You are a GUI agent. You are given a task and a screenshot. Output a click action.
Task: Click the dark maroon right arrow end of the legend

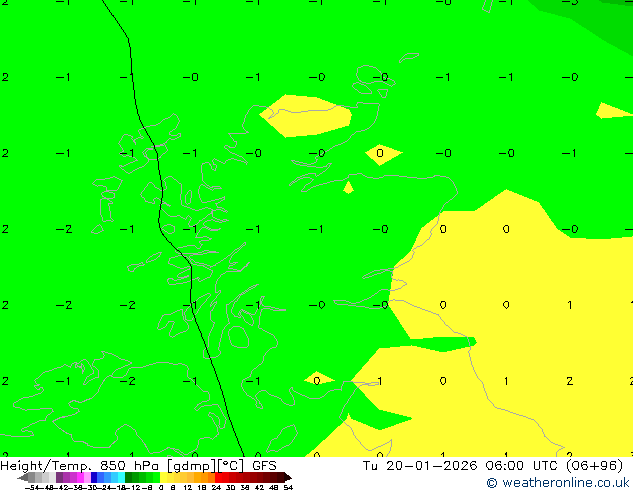click(288, 477)
